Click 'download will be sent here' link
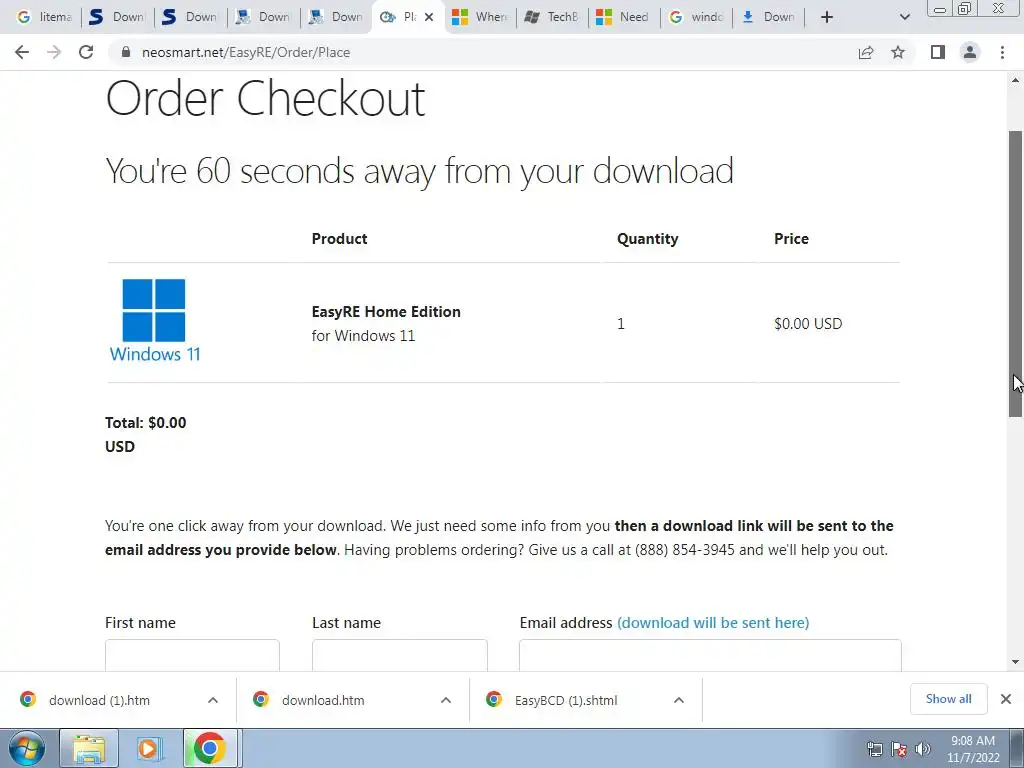 click(x=713, y=622)
